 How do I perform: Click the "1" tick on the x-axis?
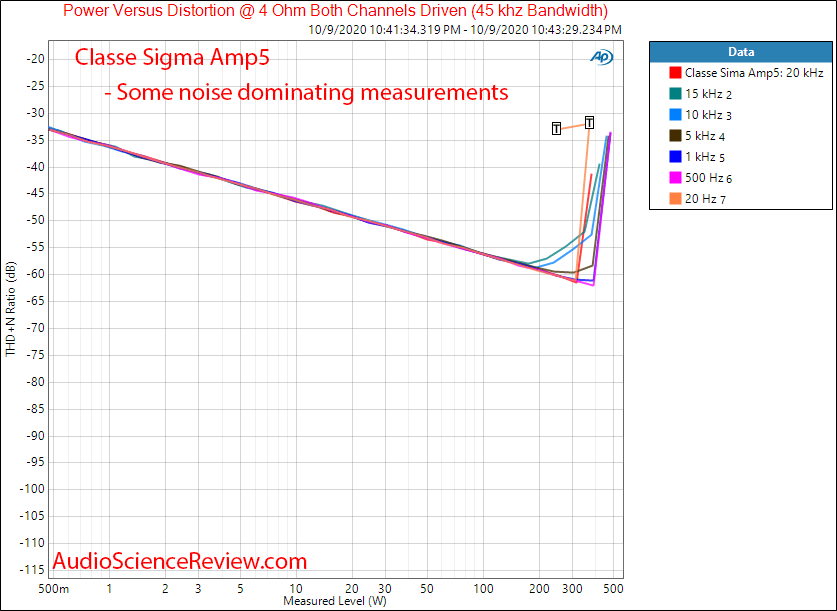109,589
